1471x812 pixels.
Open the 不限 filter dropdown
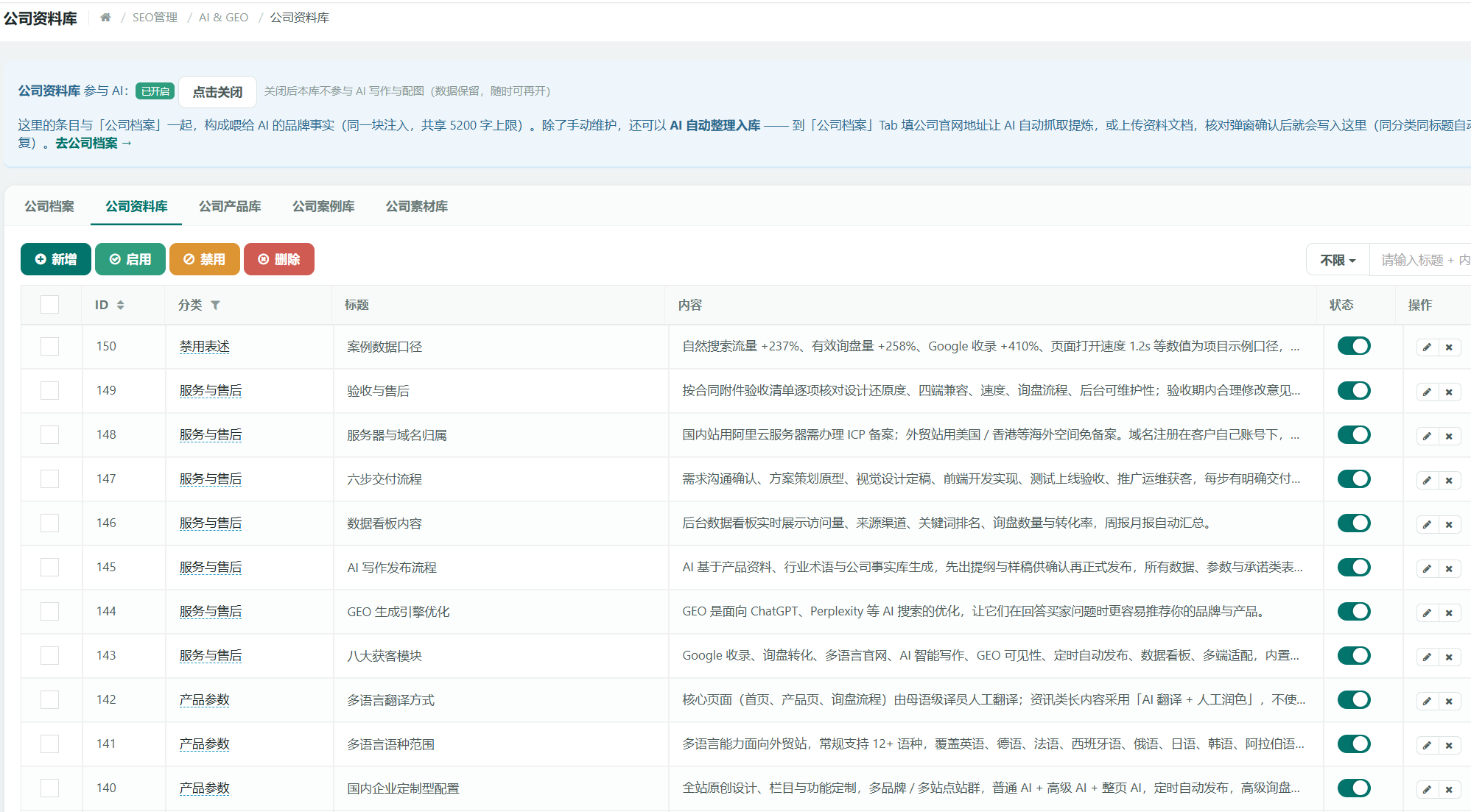pos(1338,260)
